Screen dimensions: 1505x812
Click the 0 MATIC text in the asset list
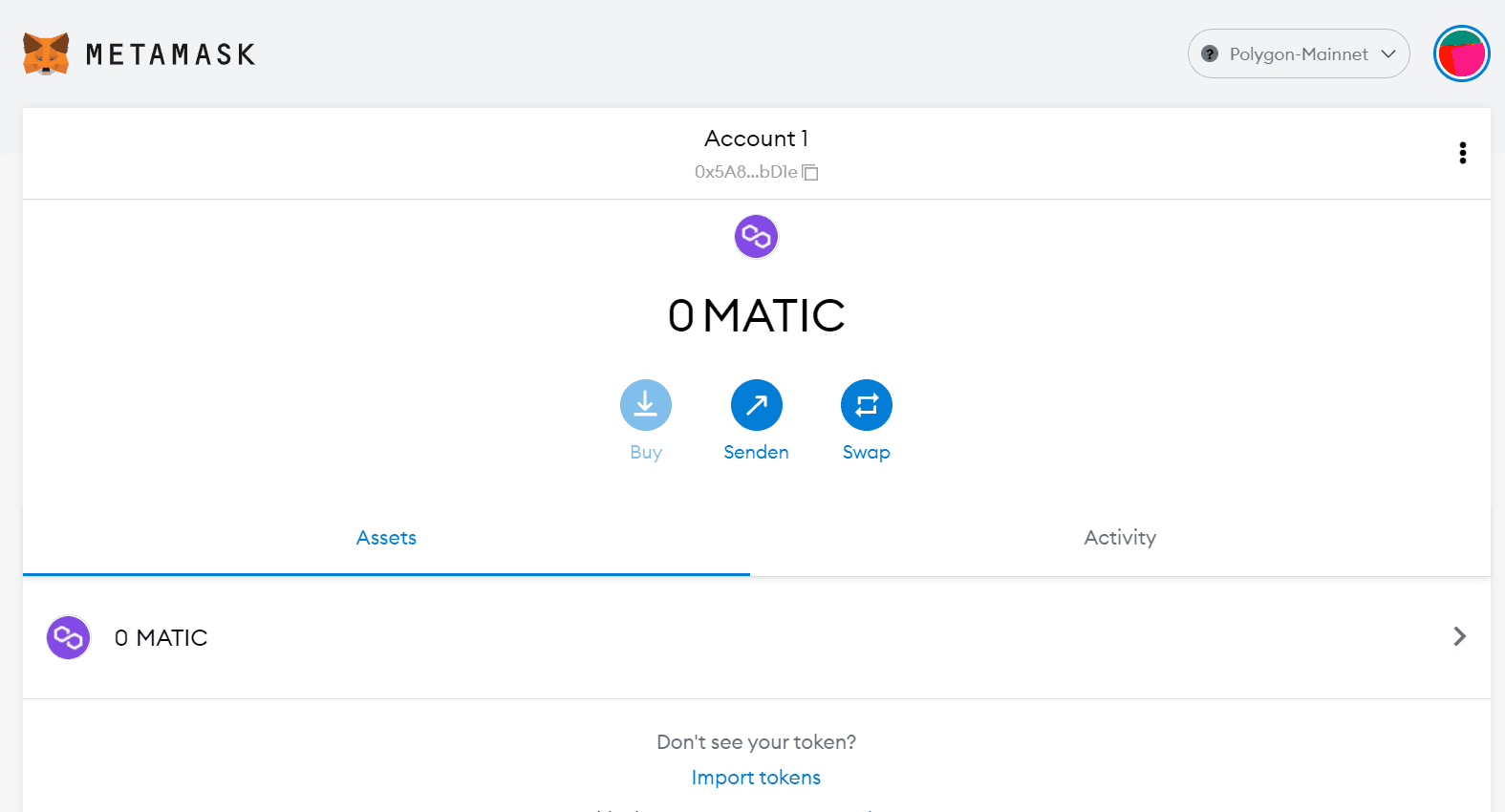coord(161,638)
